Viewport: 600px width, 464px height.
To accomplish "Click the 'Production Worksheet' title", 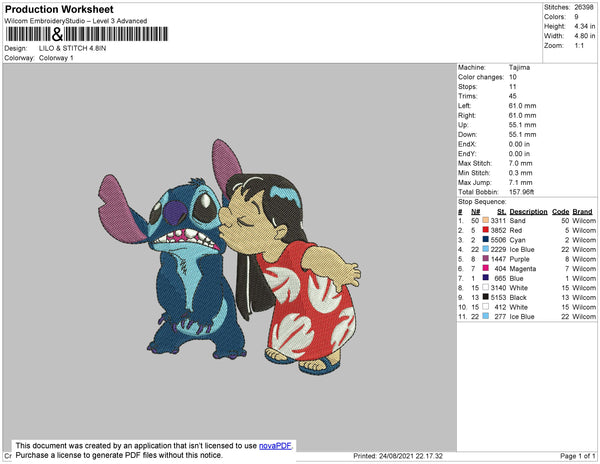I will pos(59,10).
